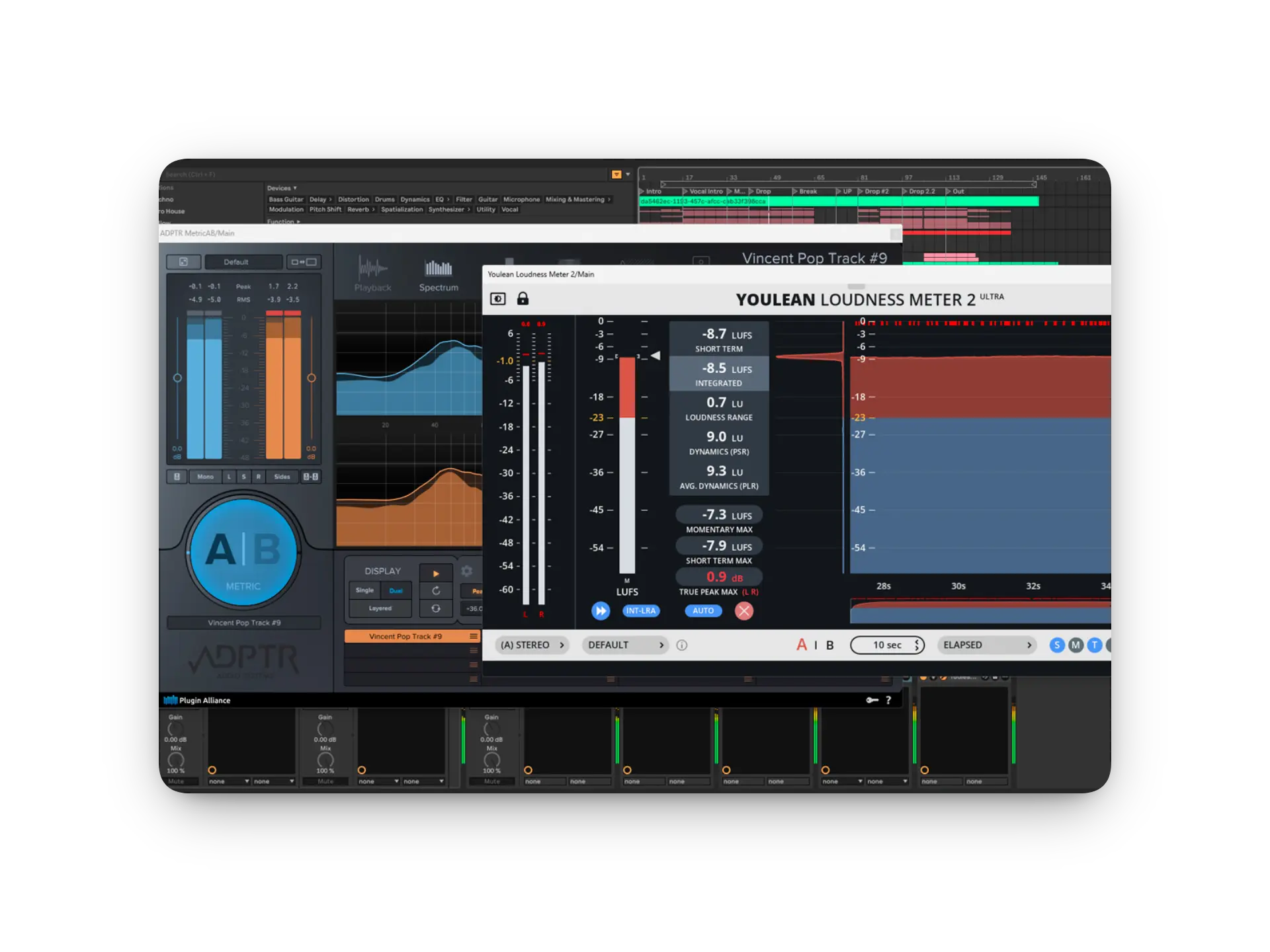Select Single display mode
This screenshot has width=1270, height=952.
pos(364,590)
